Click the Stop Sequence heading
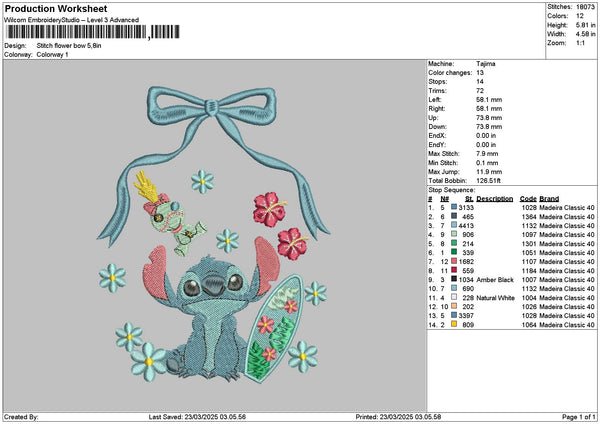Screen dimensions: 600x424 [x=452, y=190]
